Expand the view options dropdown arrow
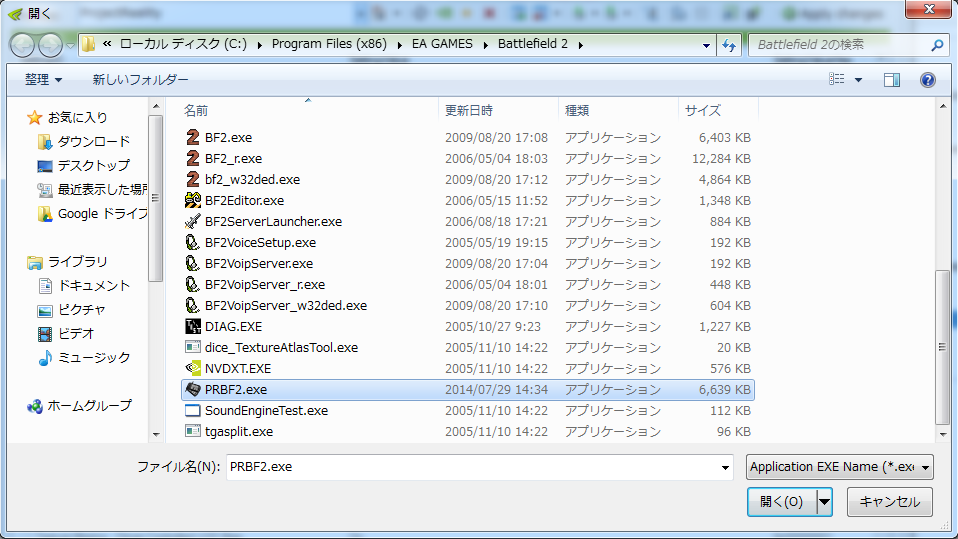The width and height of the screenshot is (958, 539). pos(859,79)
